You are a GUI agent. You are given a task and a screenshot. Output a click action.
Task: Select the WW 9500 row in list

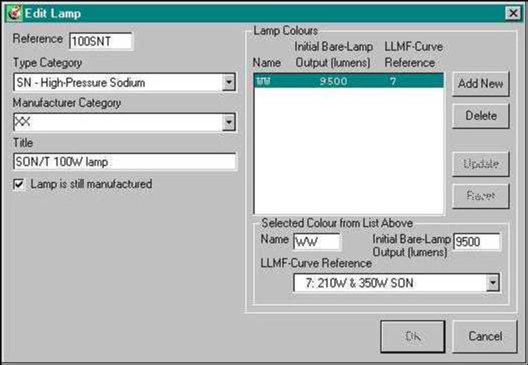tap(349, 81)
